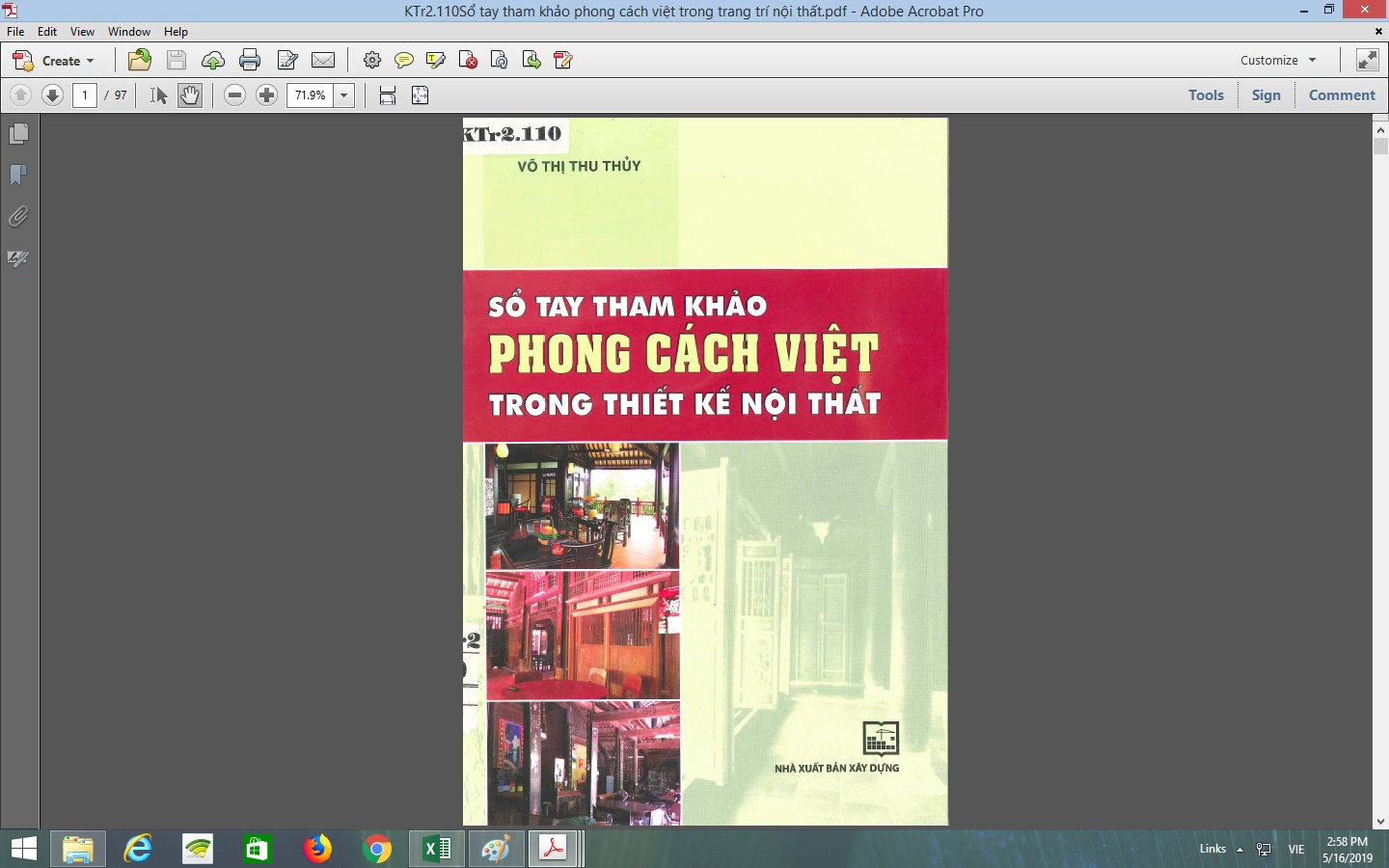Screen dimensions: 1389x868
Task: Open the Help menu
Action: [x=176, y=32]
